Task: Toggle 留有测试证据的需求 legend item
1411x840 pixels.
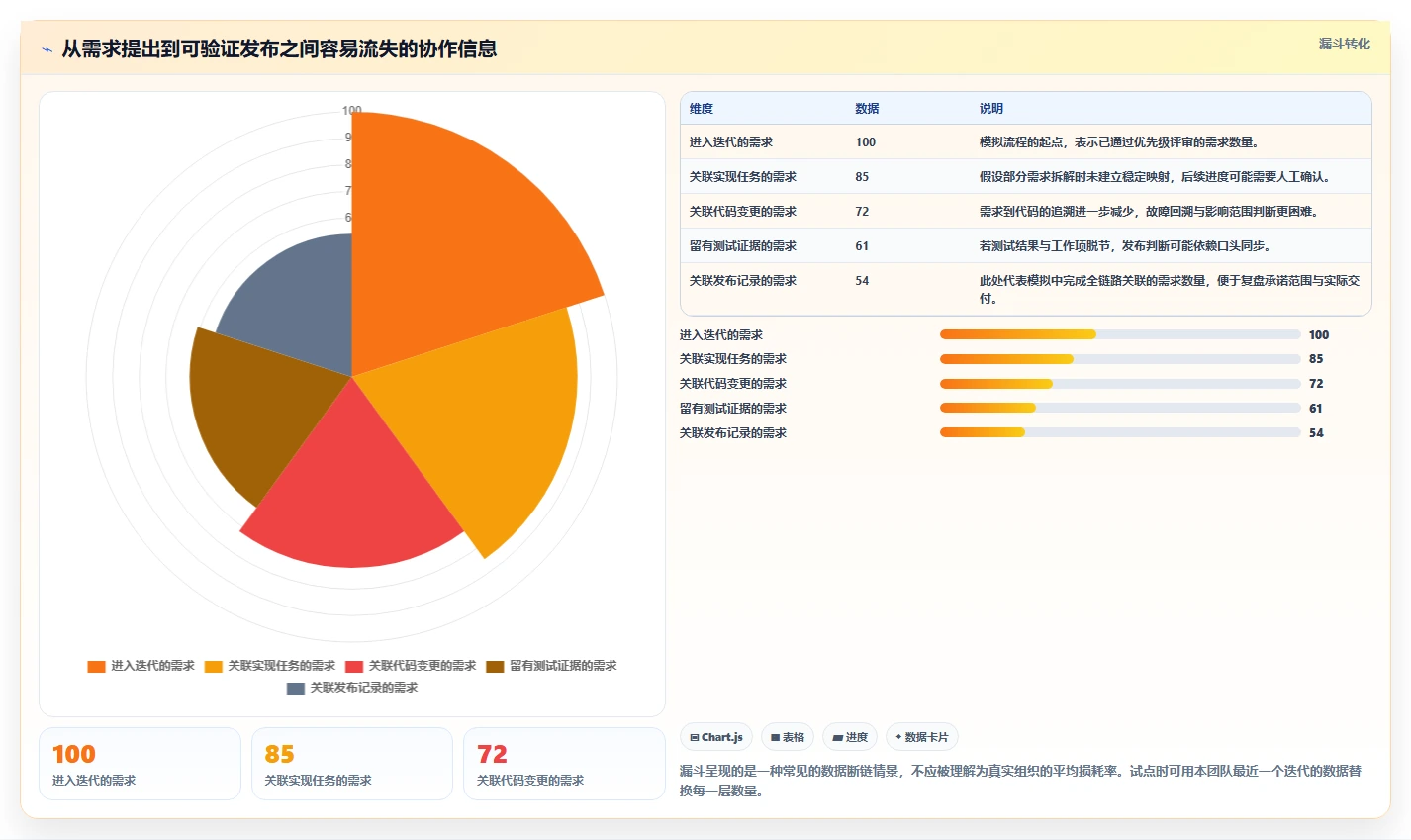Action: pos(551,666)
